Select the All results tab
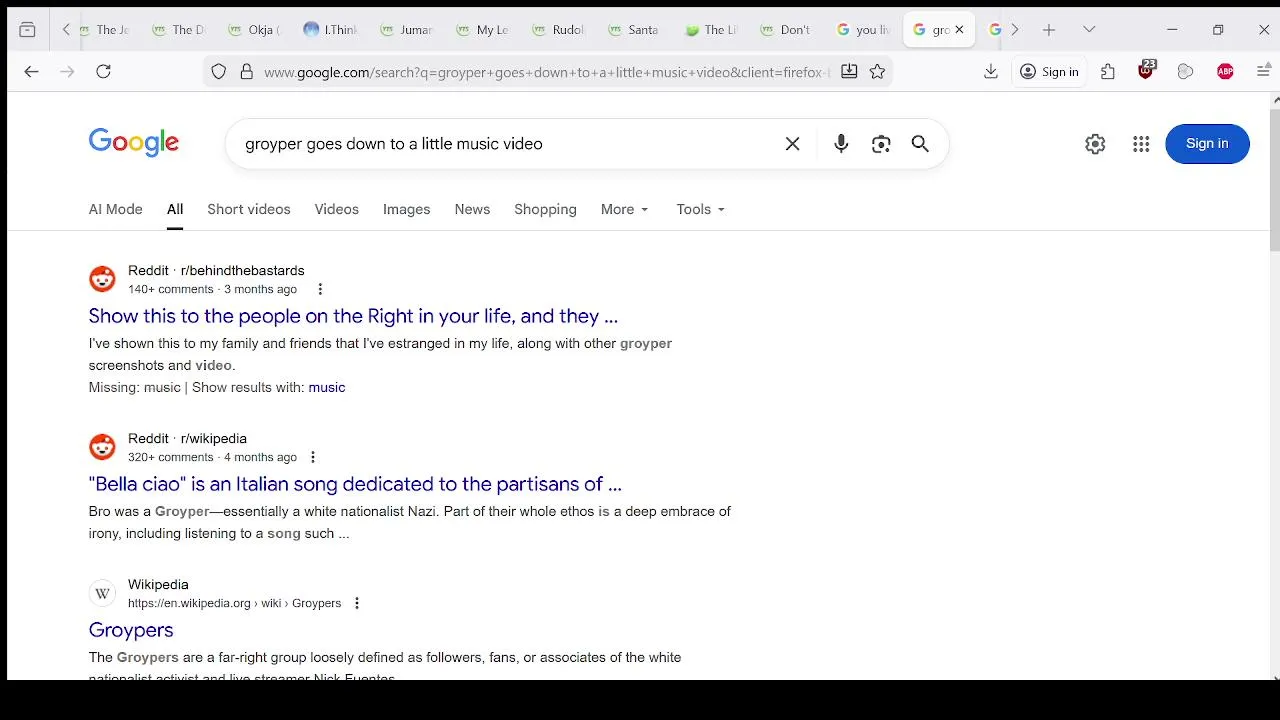This screenshot has height=720, width=1280. pyautogui.click(x=175, y=209)
